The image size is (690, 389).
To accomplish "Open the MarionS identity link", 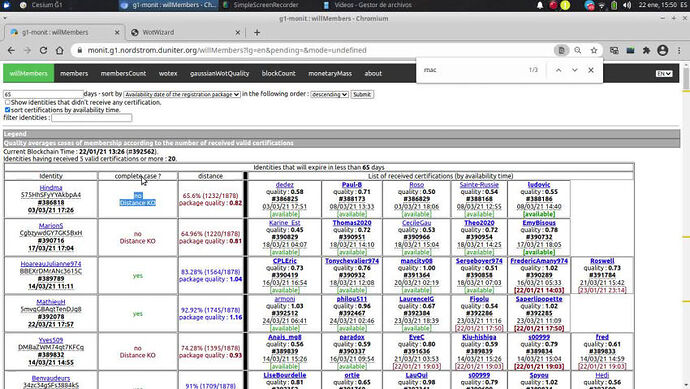I will coord(51,226).
